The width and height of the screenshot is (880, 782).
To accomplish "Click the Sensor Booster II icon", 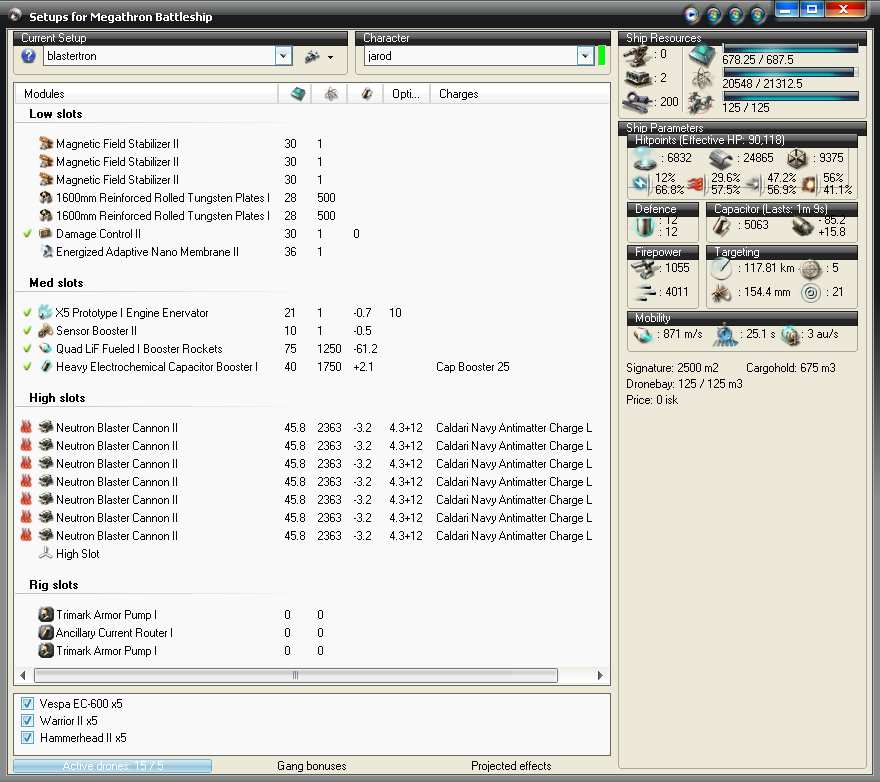I will click(45, 331).
